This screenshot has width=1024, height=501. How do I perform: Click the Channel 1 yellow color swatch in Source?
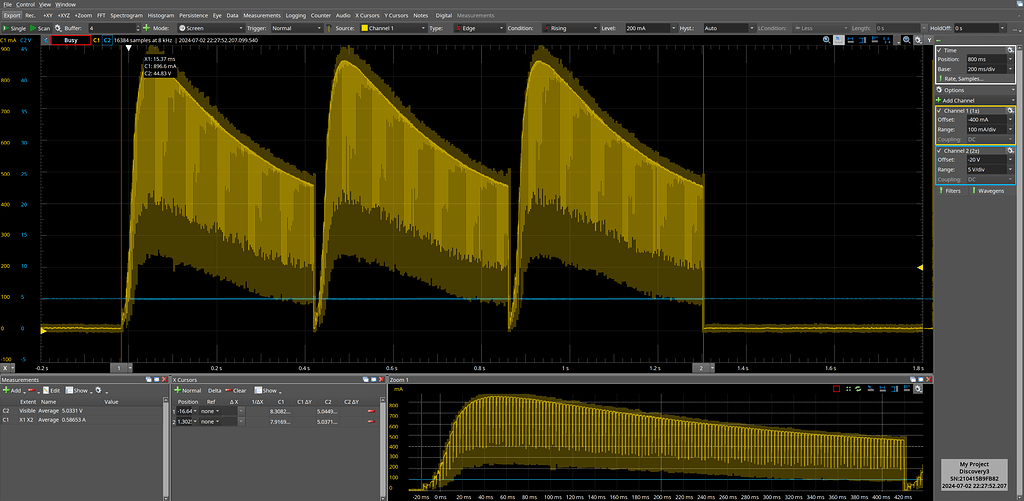coord(365,28)
